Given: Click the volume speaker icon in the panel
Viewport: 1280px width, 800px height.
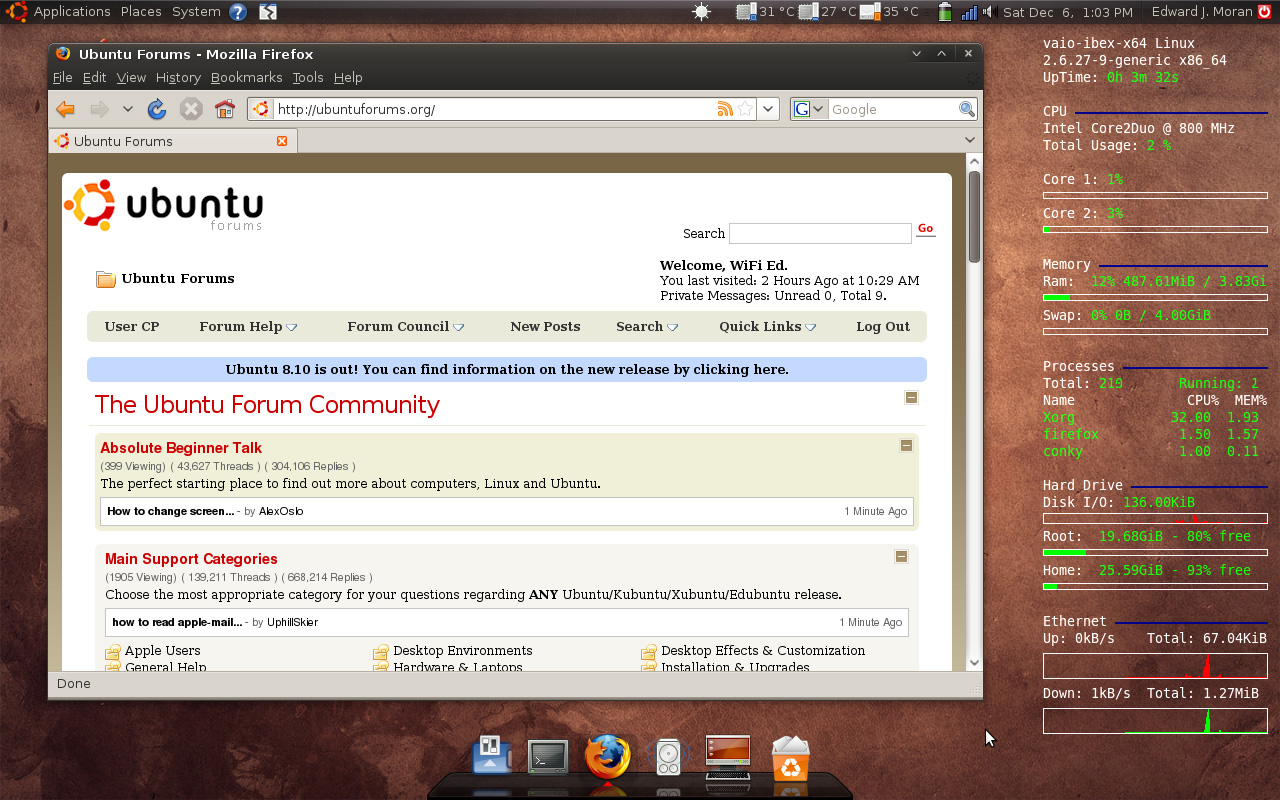Looking at the screenshot, I should pos(988,12).
